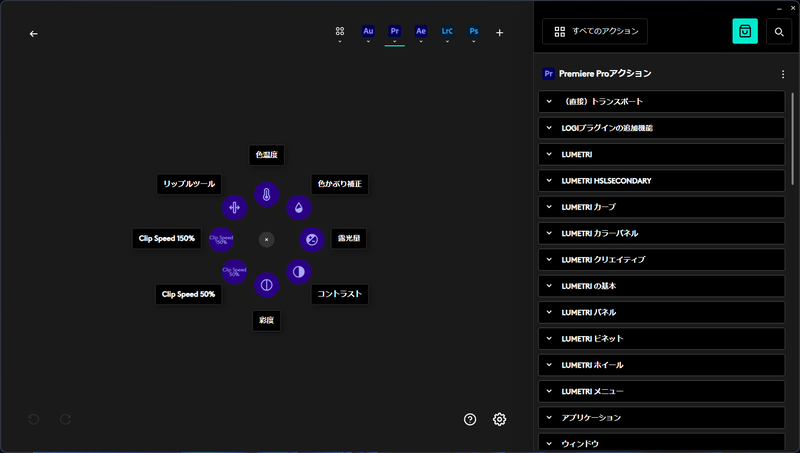
Task: Expand the LUMETRI HSLSECONDARY group
Action: (661, 181)
